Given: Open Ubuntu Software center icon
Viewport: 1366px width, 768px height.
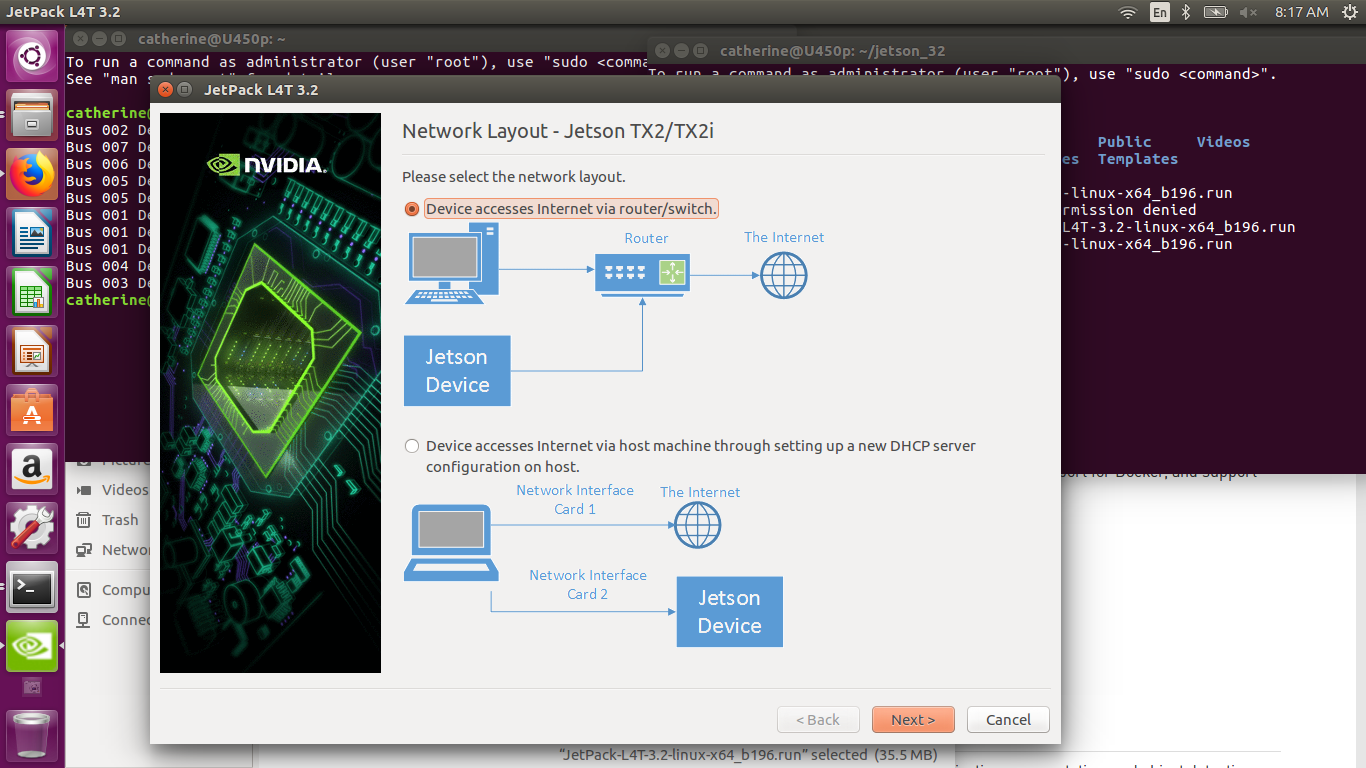Looking at the screenshot, I should click(x=32, y=410).
